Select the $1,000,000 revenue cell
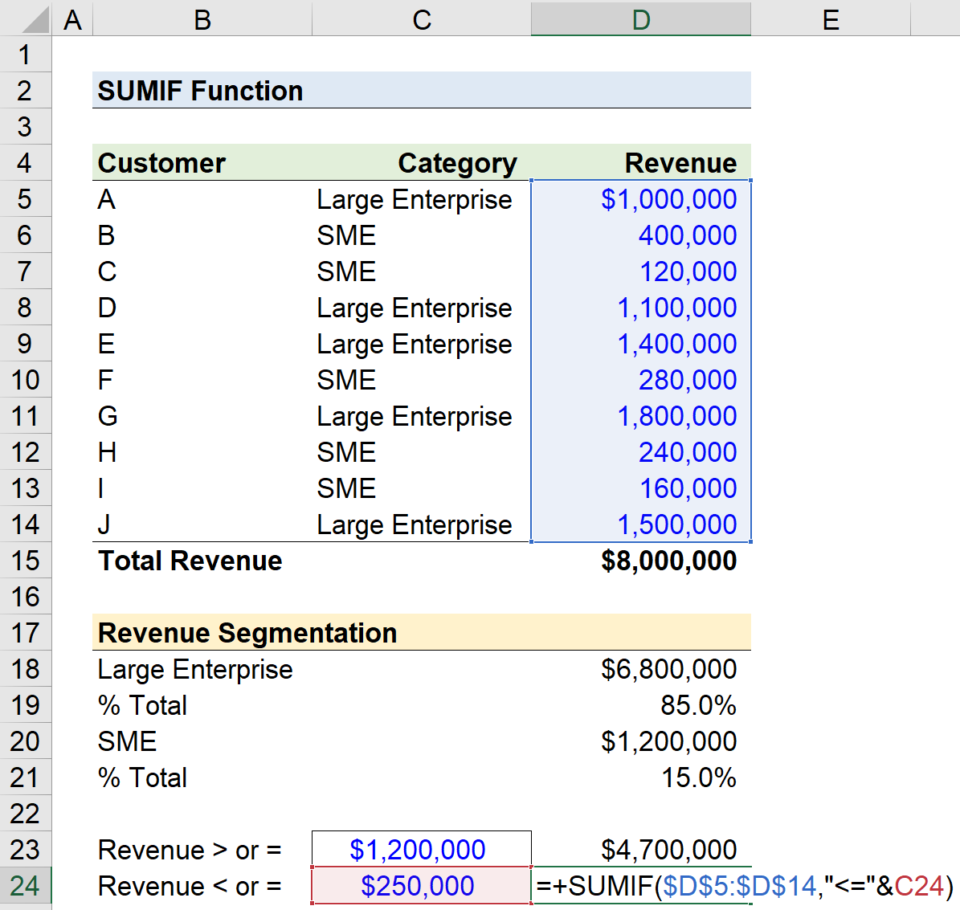Viewport: 960px width, 910px height. click(x=668, y=199)
